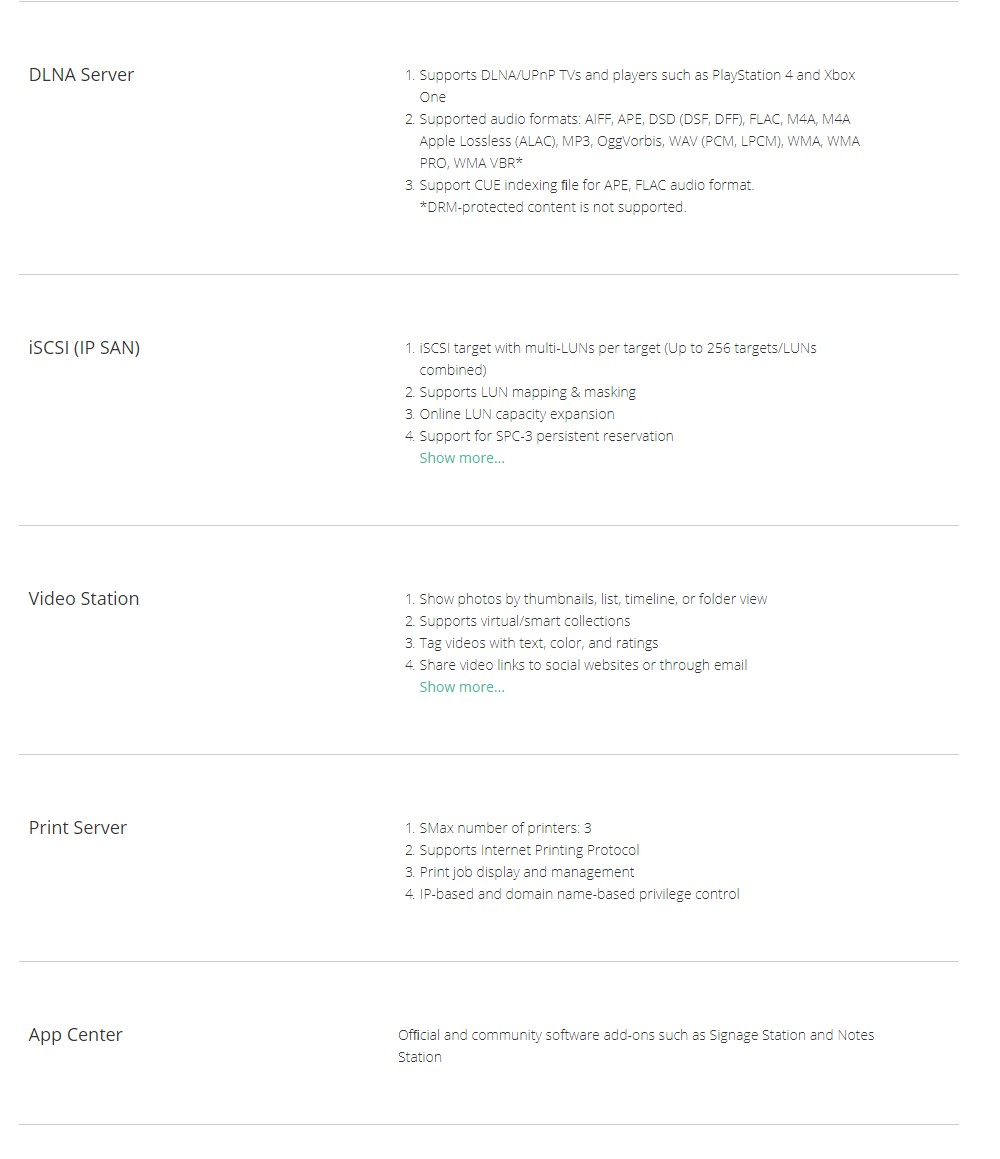The height and width of the screenshot is (1159, 1000).
Task: Click Max number of printers item
Action: pyautogui.click(x=505, y=828)
